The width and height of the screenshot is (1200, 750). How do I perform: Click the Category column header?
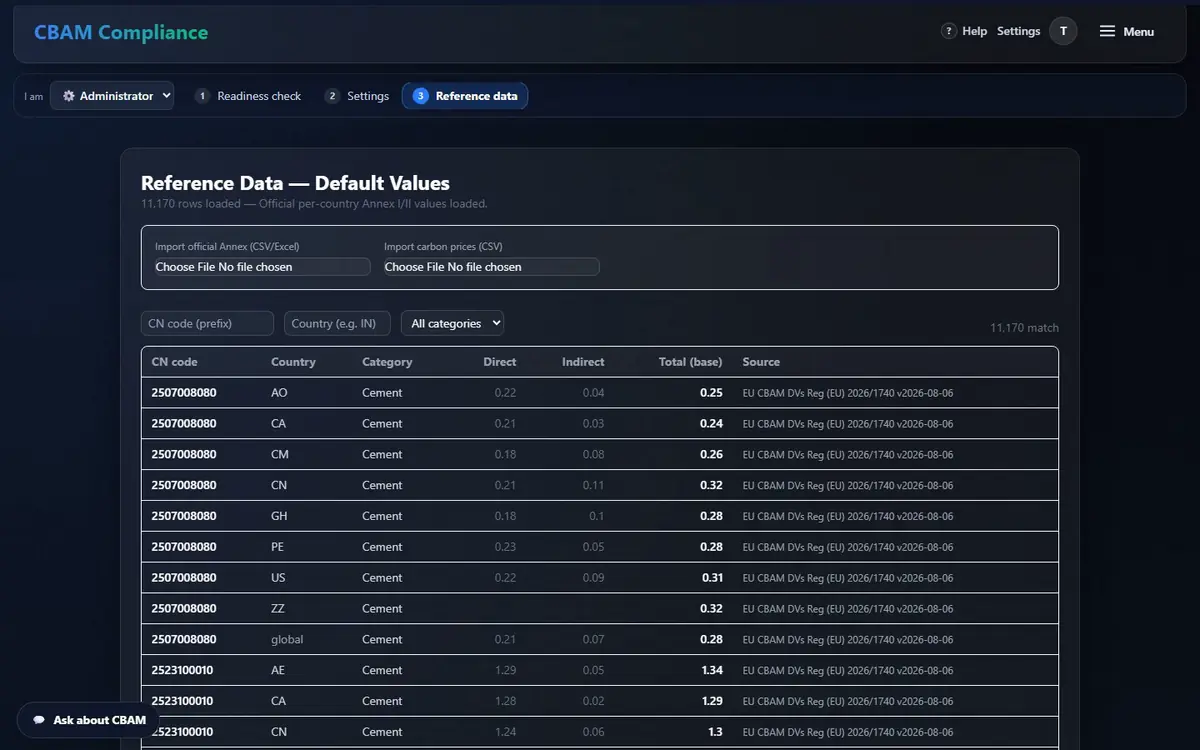387,362
